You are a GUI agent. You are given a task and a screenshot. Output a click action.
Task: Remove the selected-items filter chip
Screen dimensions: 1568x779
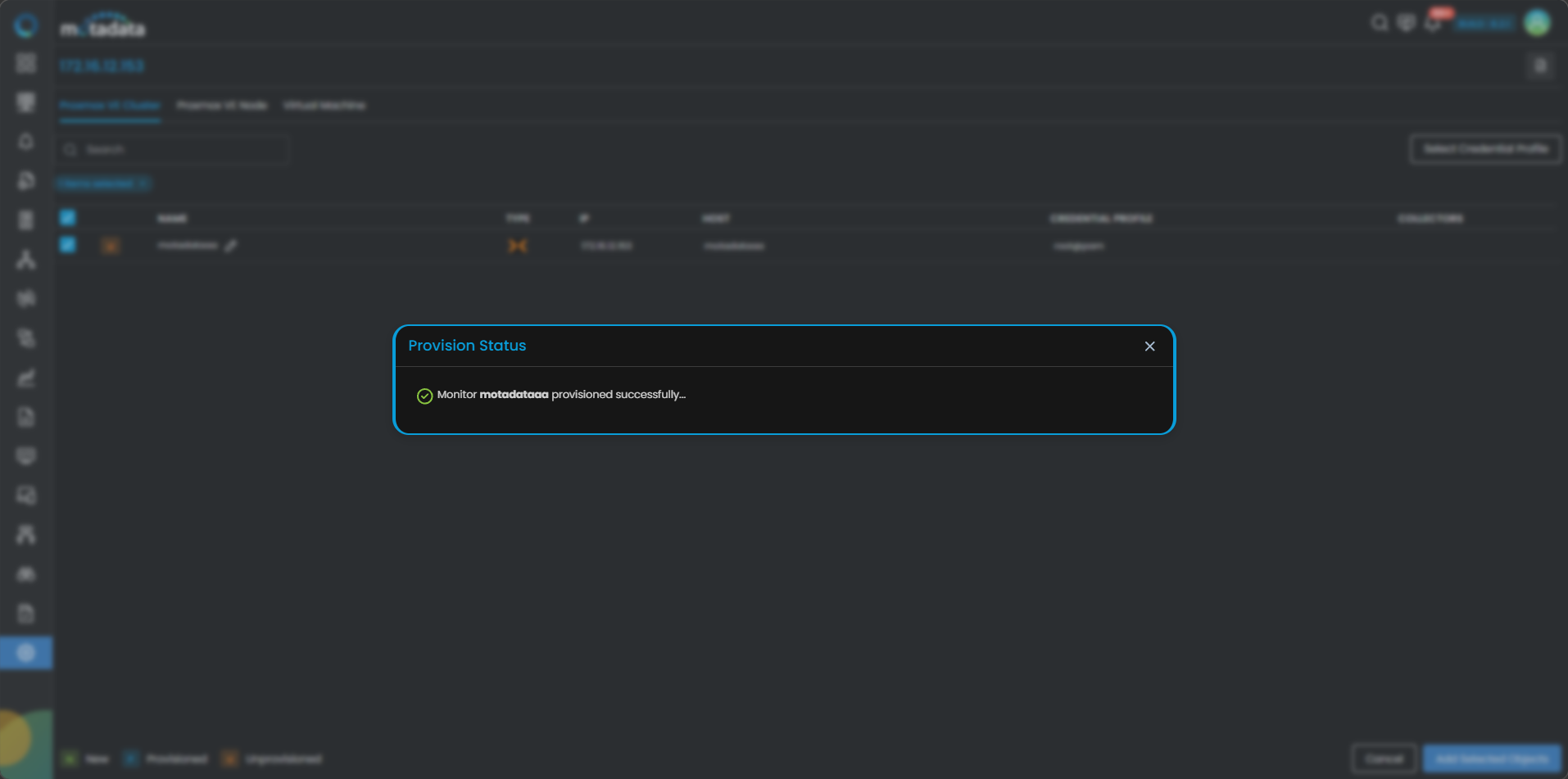(x=143, y=183)
